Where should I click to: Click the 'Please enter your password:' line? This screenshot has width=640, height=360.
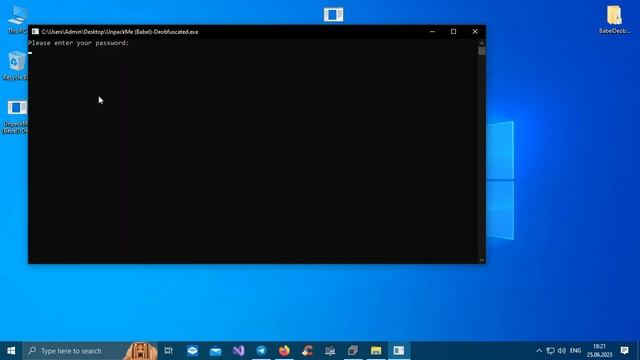[79, 43]
